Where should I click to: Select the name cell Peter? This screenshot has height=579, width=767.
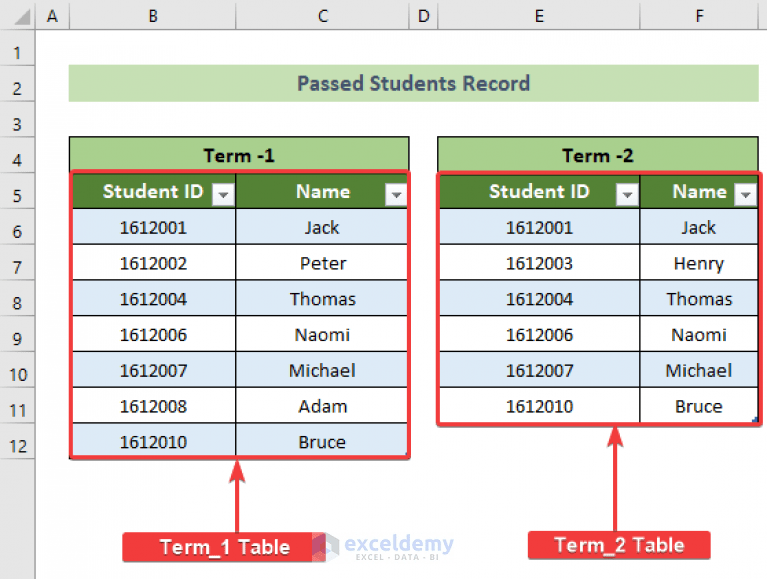pos(322,263)
